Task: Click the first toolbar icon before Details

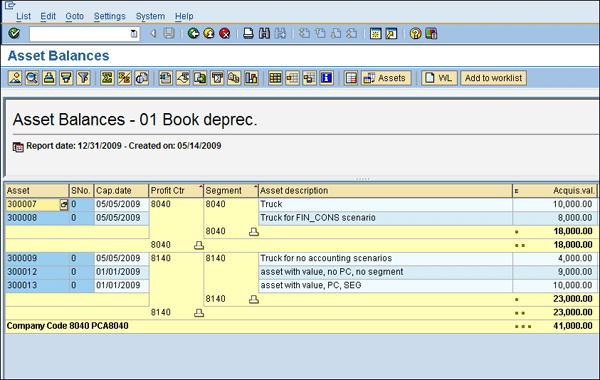Action: [15, 78]
